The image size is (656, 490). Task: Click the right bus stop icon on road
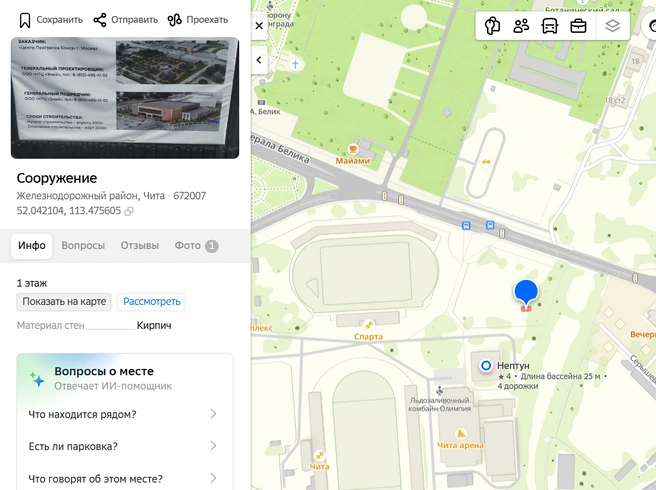point(489,225)
